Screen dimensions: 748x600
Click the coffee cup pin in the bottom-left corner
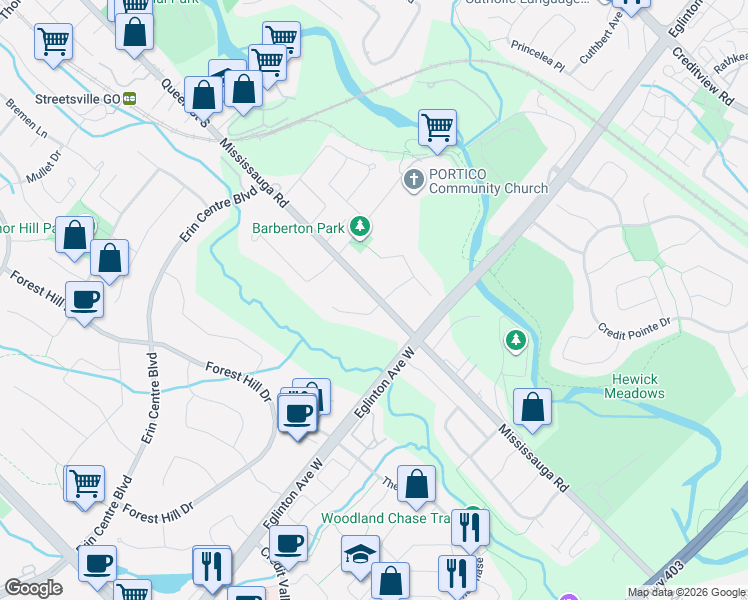coord(97,566)
